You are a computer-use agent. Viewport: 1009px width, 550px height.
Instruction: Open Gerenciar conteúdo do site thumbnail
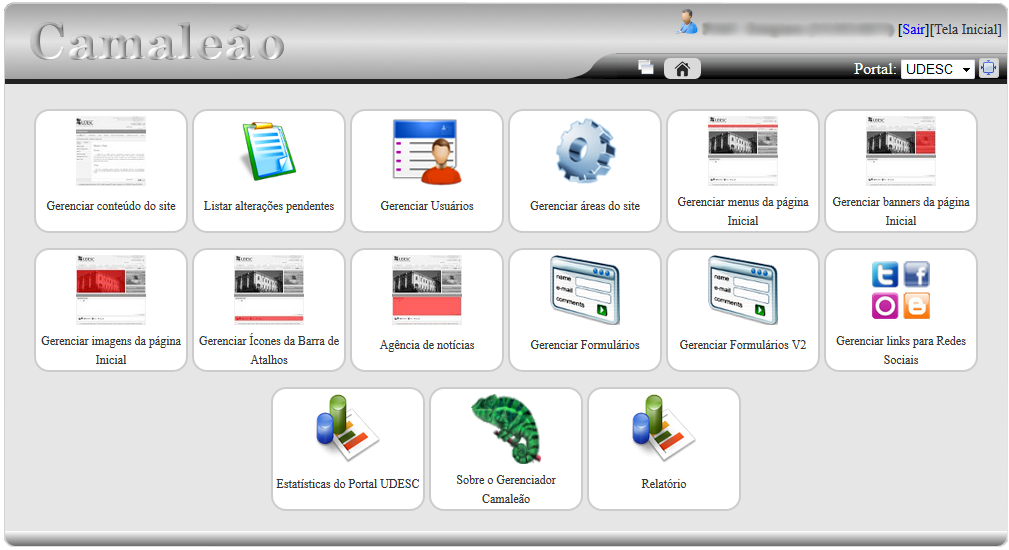pos(111,152)
